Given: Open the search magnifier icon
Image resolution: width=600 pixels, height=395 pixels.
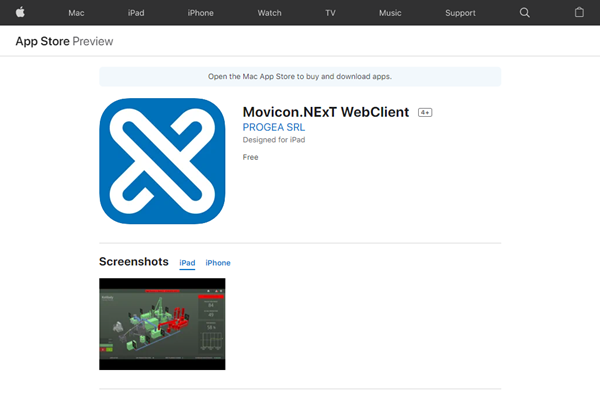Looking at the screenshot, I should click(x=525, y=13).
